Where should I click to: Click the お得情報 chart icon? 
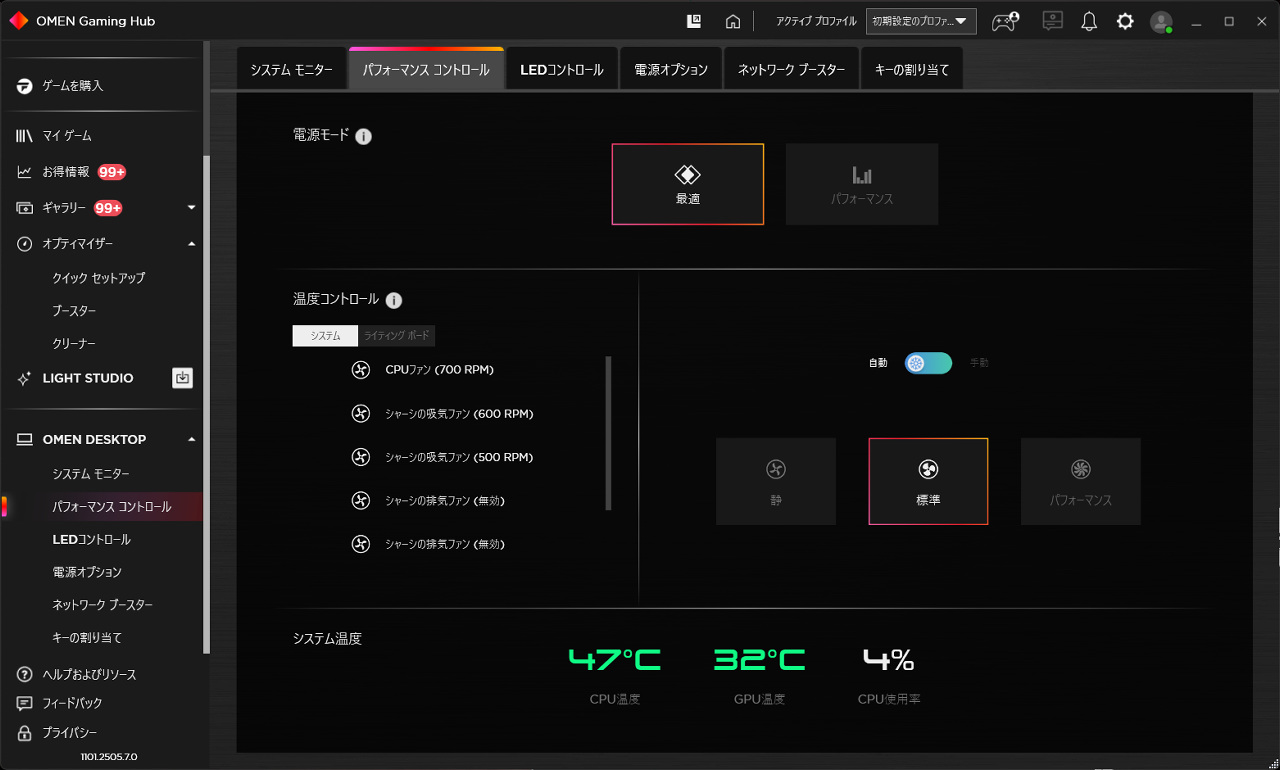24,172
